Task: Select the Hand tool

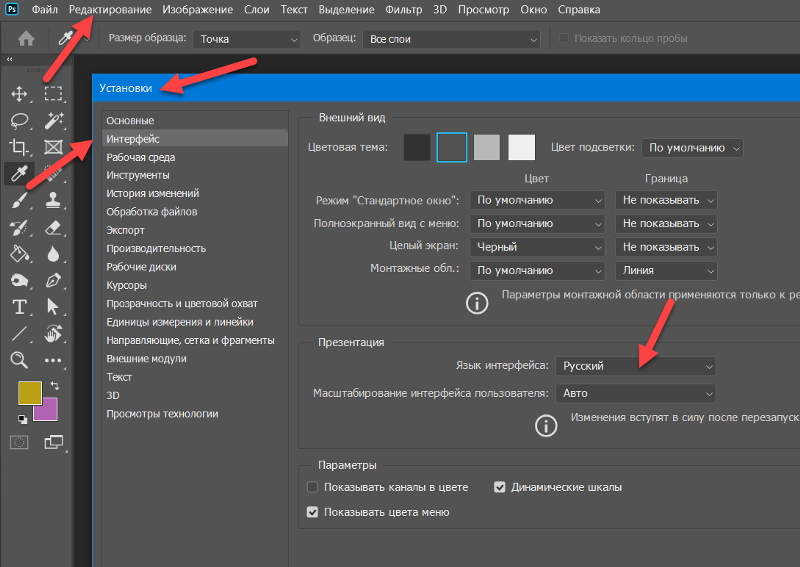Action: (x=53, y=334)
